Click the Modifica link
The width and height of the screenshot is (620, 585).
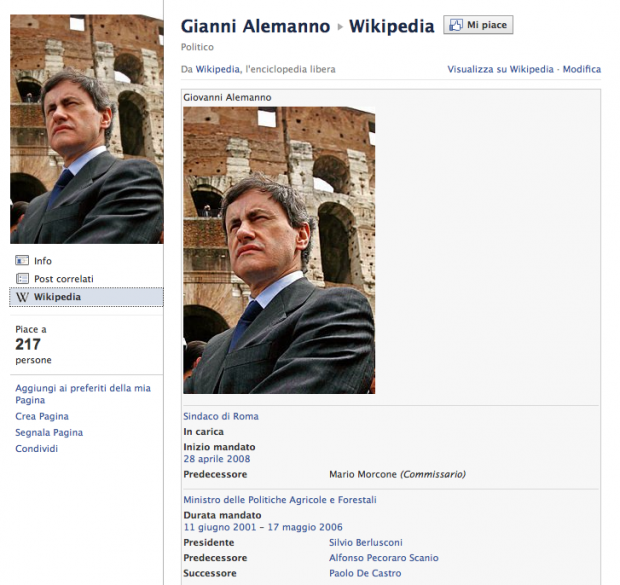coord(582,69)
